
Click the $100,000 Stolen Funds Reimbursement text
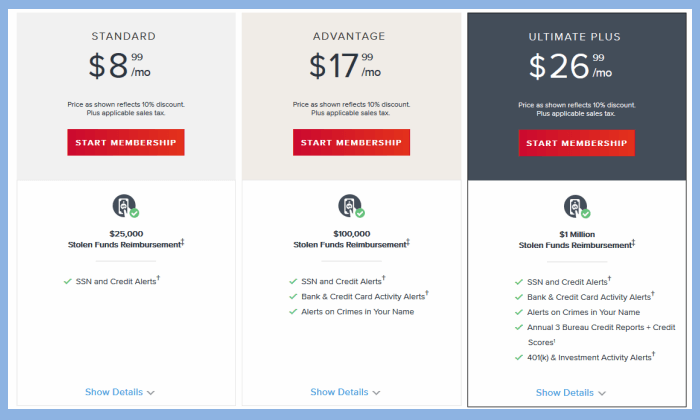351,239
